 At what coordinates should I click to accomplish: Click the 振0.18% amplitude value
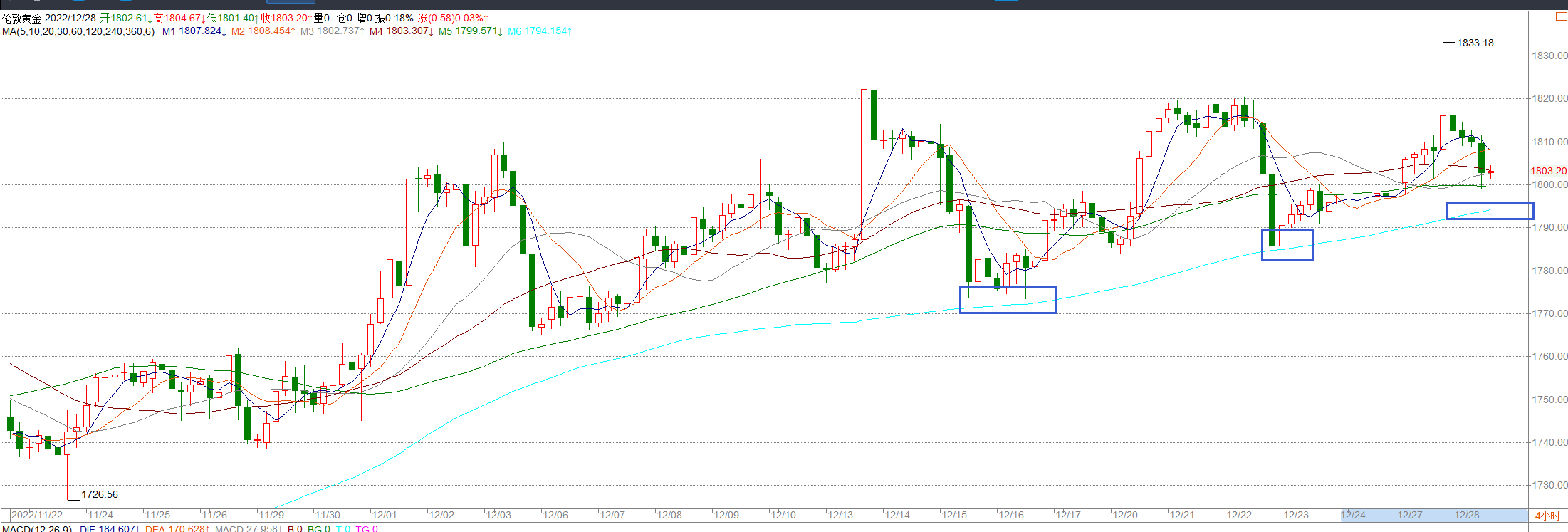coord(395,18)
